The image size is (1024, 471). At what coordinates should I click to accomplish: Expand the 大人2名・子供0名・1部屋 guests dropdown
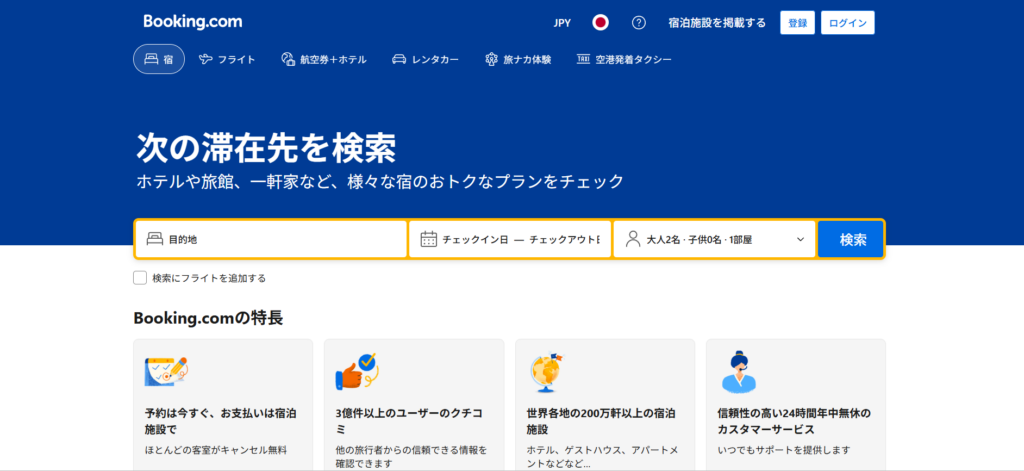click(714, 239)
